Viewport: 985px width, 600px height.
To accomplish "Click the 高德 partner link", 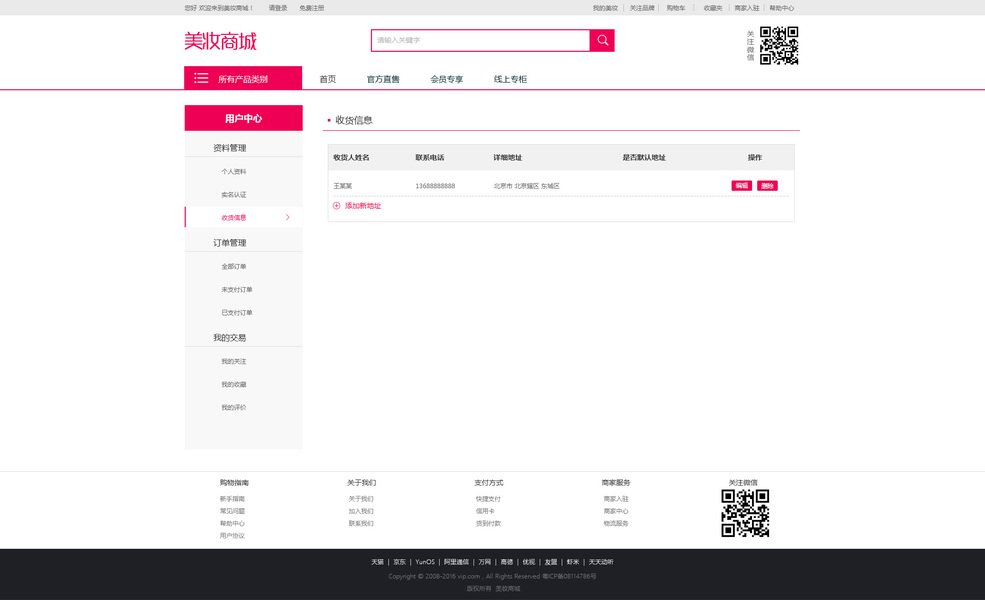I will click(x=506, y=562).
